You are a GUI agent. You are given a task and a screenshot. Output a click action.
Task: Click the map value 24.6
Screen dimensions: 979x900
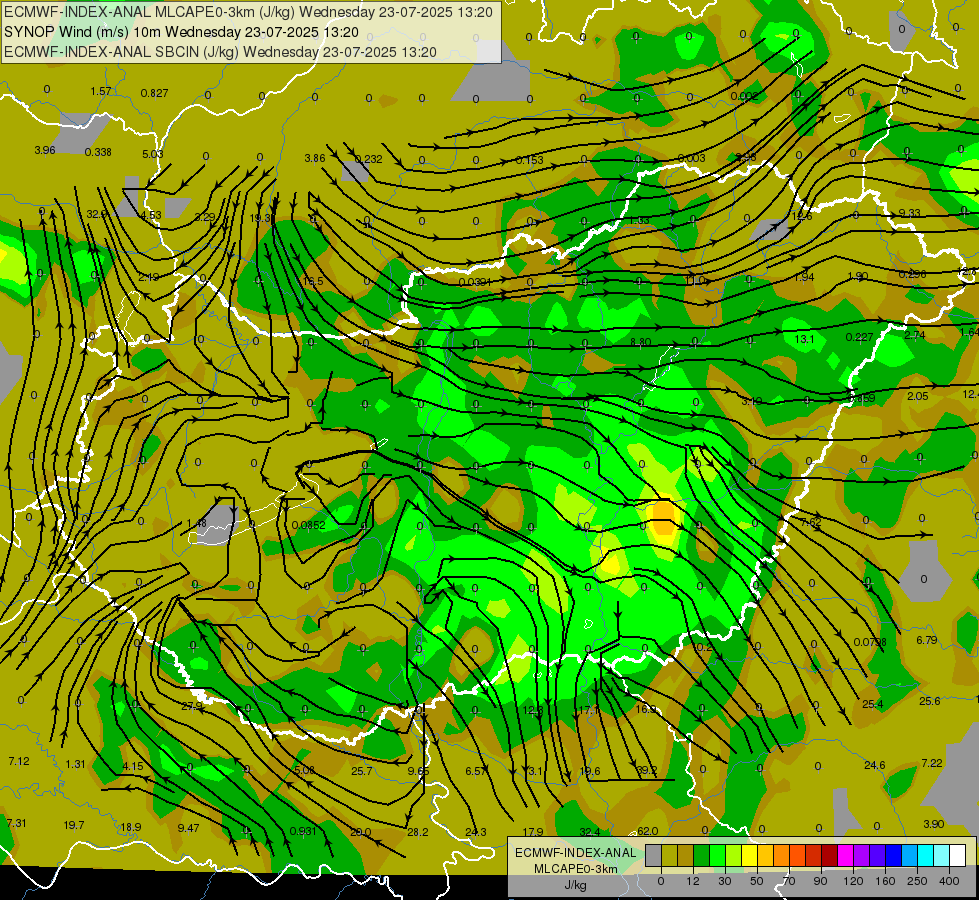(875, 765)
